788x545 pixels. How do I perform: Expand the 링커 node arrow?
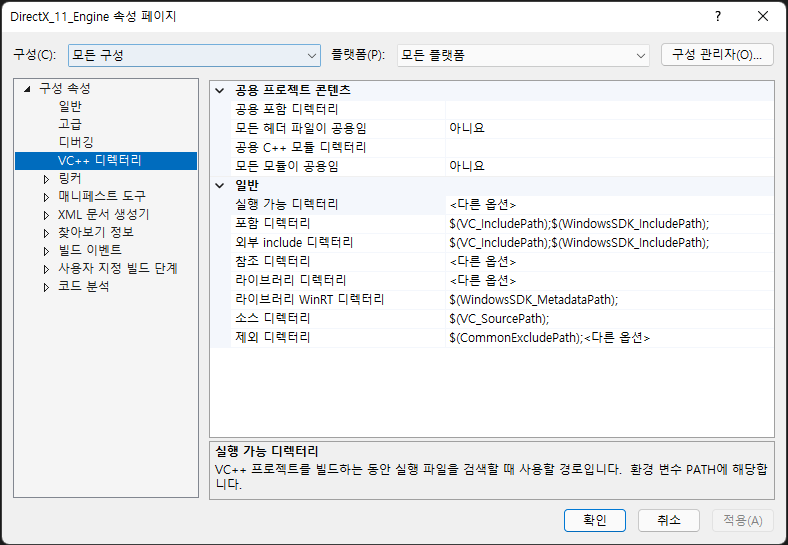click(46, 179)
